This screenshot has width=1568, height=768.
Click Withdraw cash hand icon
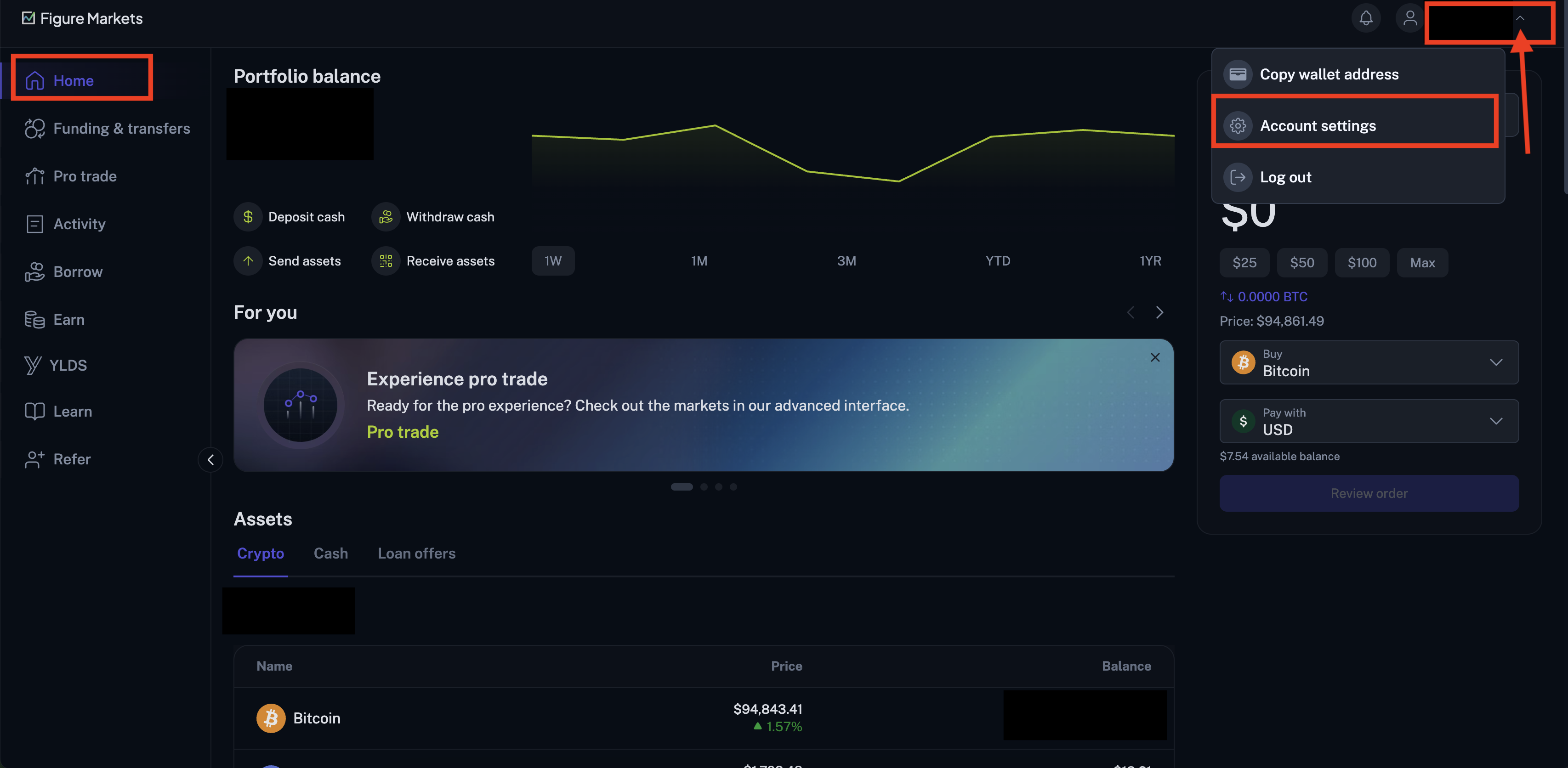(386, 217)
